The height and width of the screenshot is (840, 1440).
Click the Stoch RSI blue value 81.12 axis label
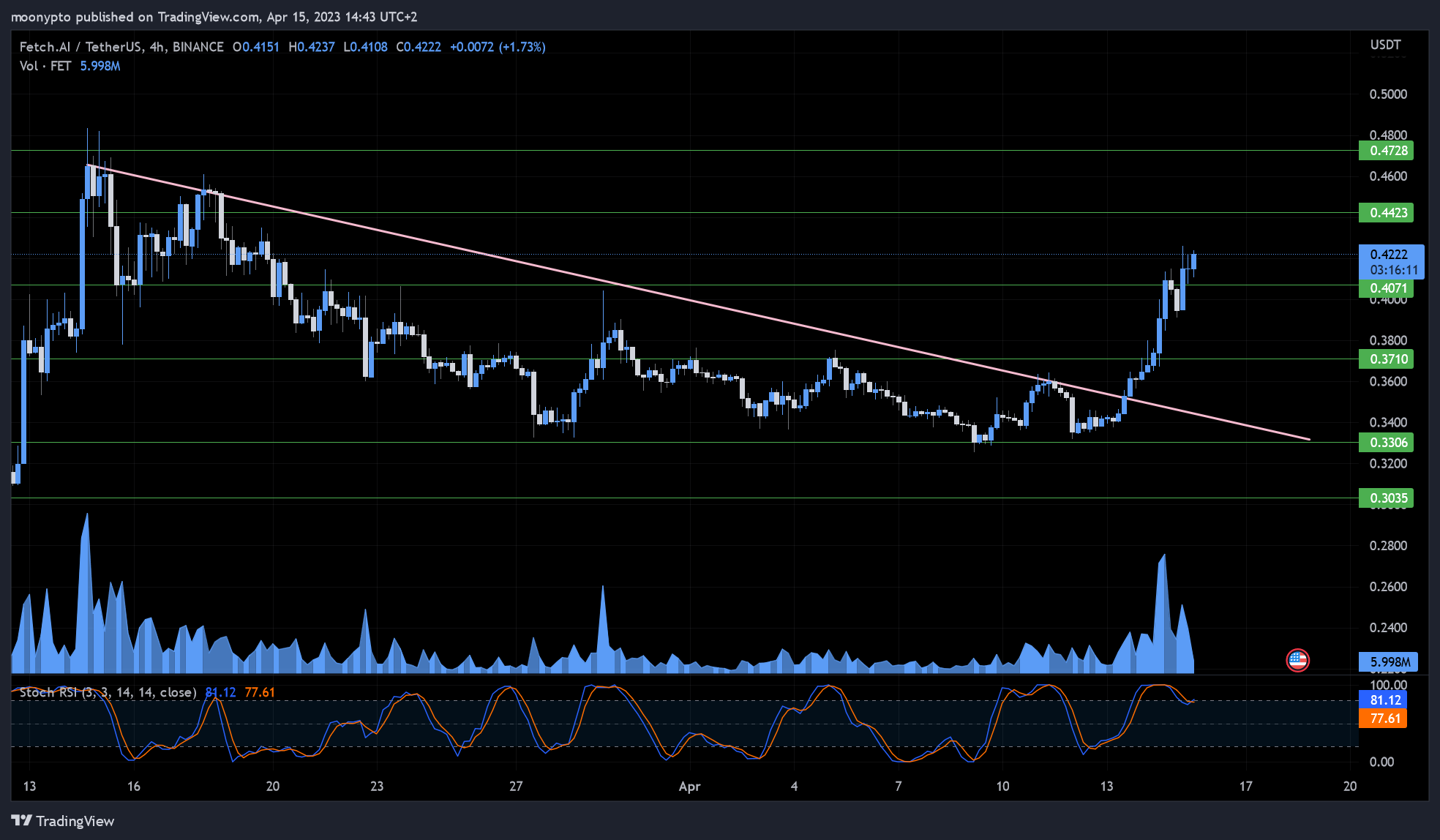click(1383, 700)
